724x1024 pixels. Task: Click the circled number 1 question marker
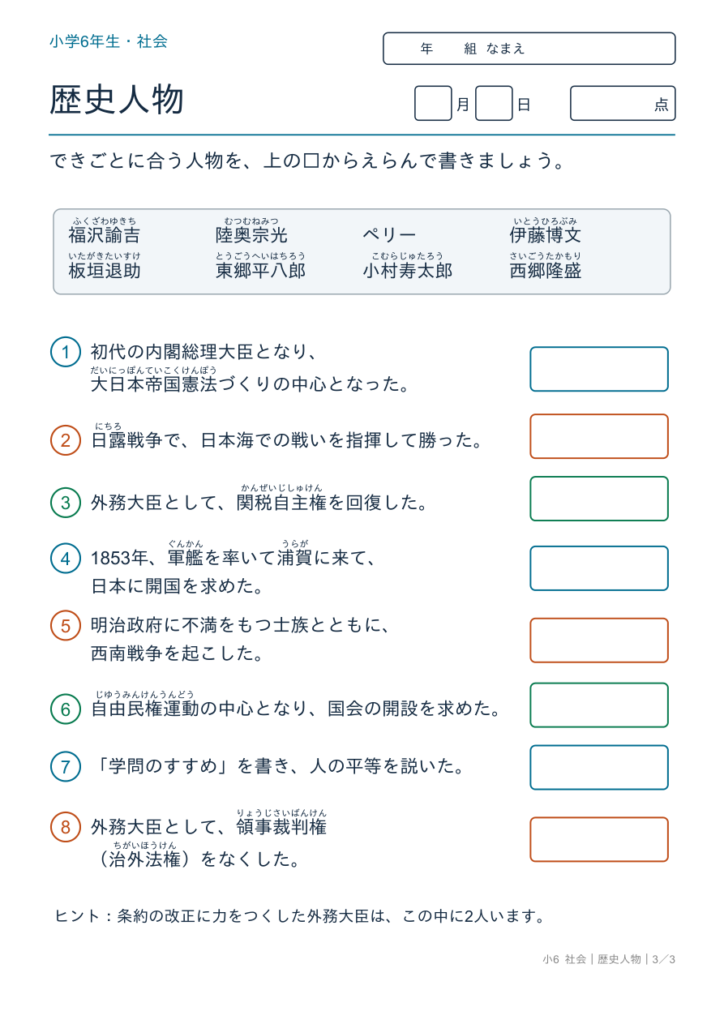65,352
